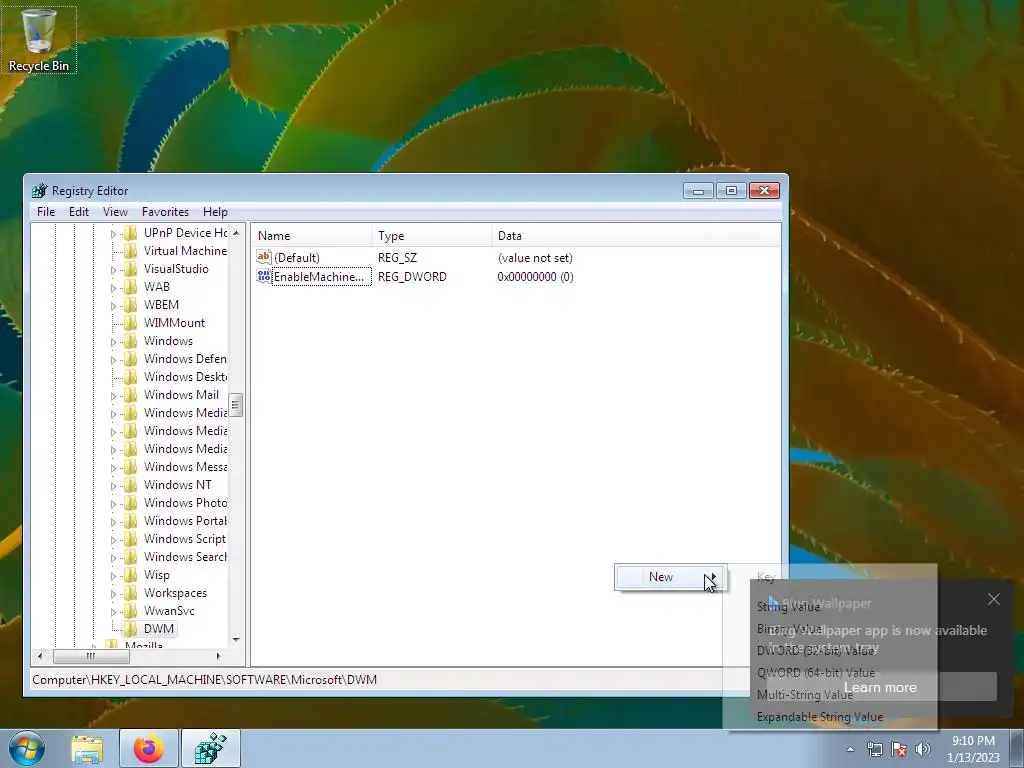
Task: Click the REG_DWORD type cell
Action: (x=412, y=276)
